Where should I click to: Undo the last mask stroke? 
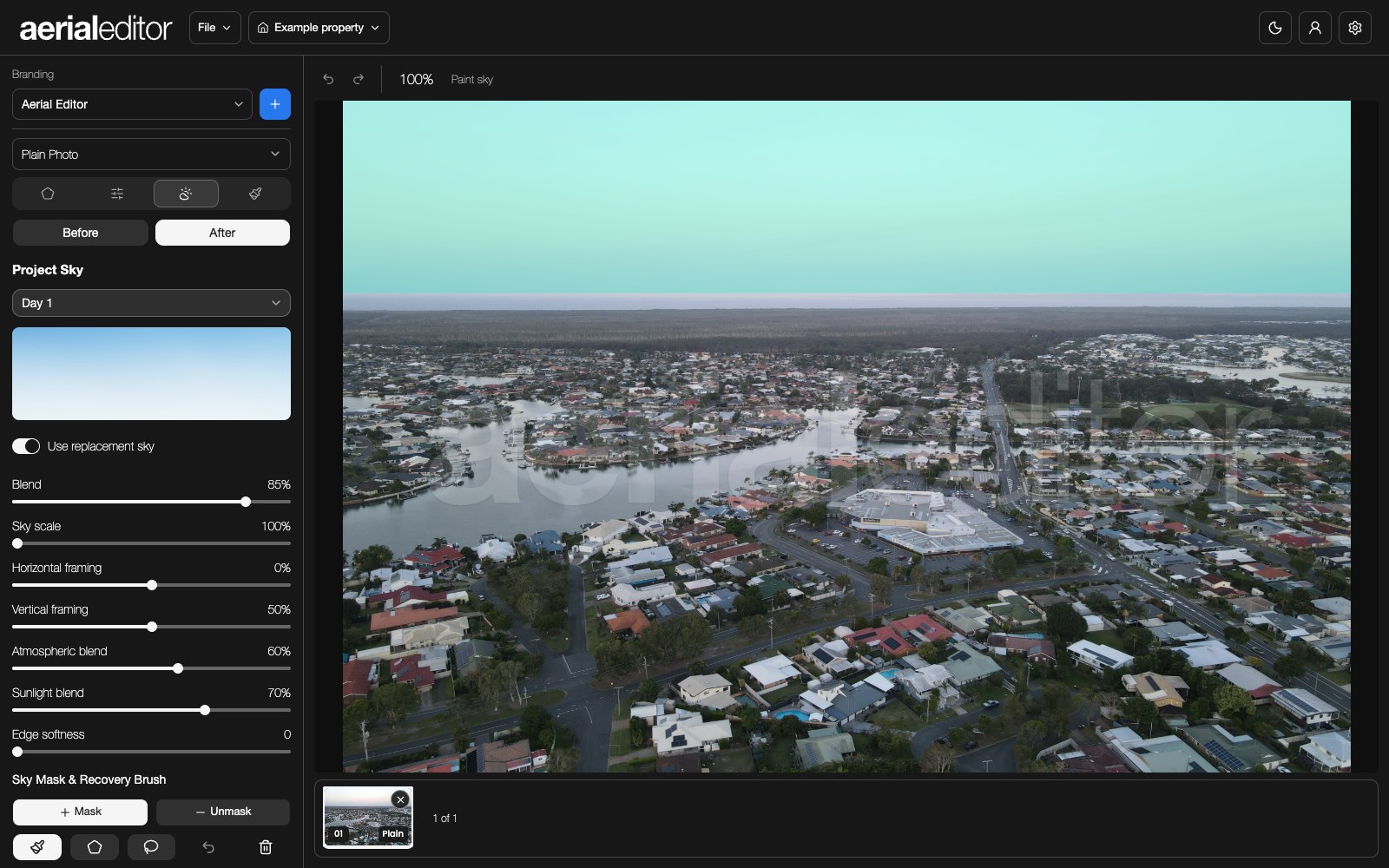tap(208, 847)
